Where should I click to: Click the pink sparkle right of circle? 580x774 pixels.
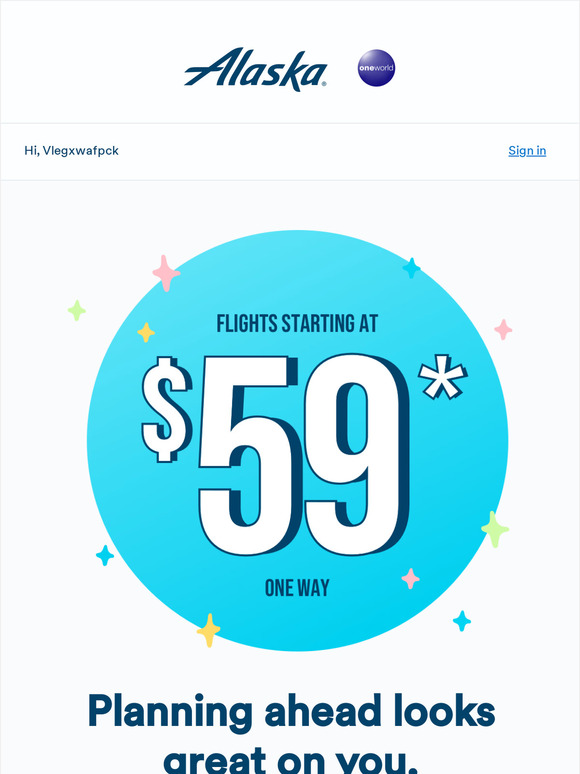point(503,329)
